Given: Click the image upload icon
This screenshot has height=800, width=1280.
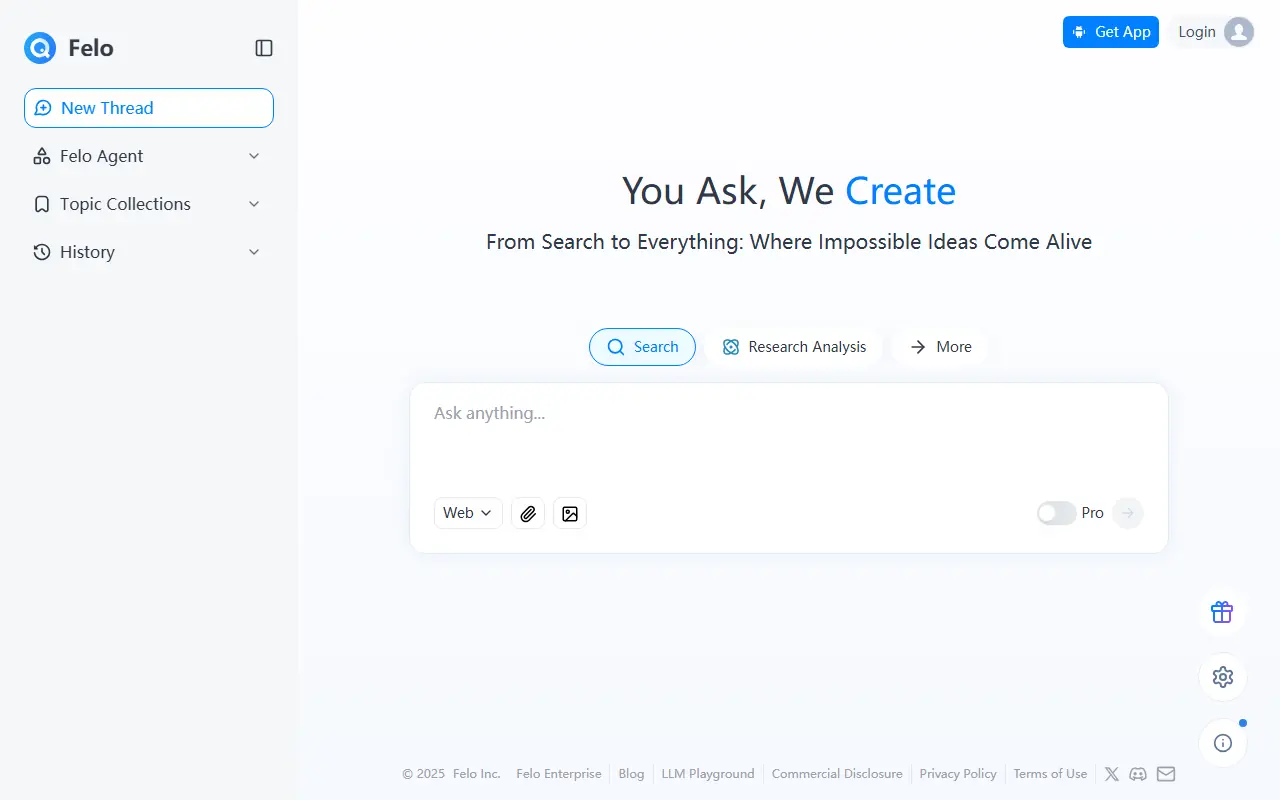Looking at the screenshot, I should (x=570, y=513).
